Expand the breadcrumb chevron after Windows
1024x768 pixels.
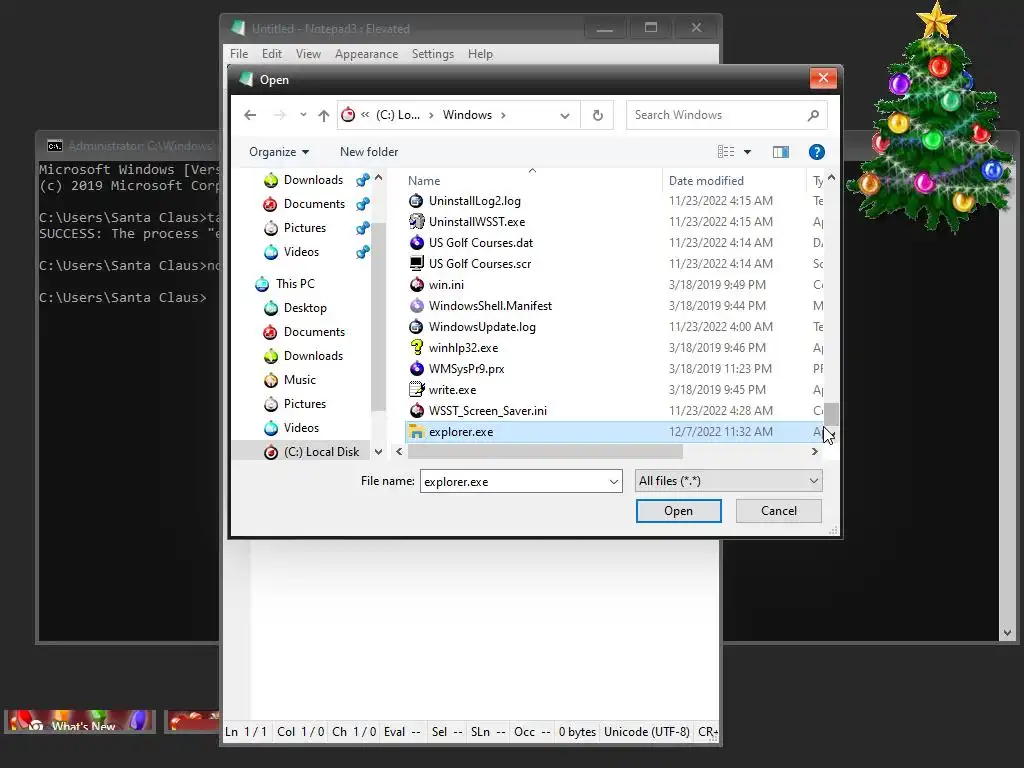tap(503, 116)
